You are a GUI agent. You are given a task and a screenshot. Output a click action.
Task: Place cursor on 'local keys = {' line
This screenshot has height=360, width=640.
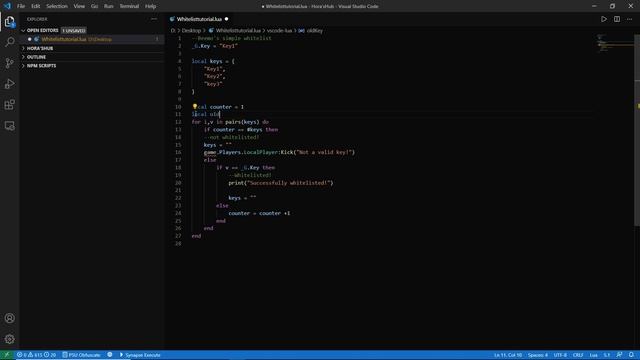[x=213, y=61]
